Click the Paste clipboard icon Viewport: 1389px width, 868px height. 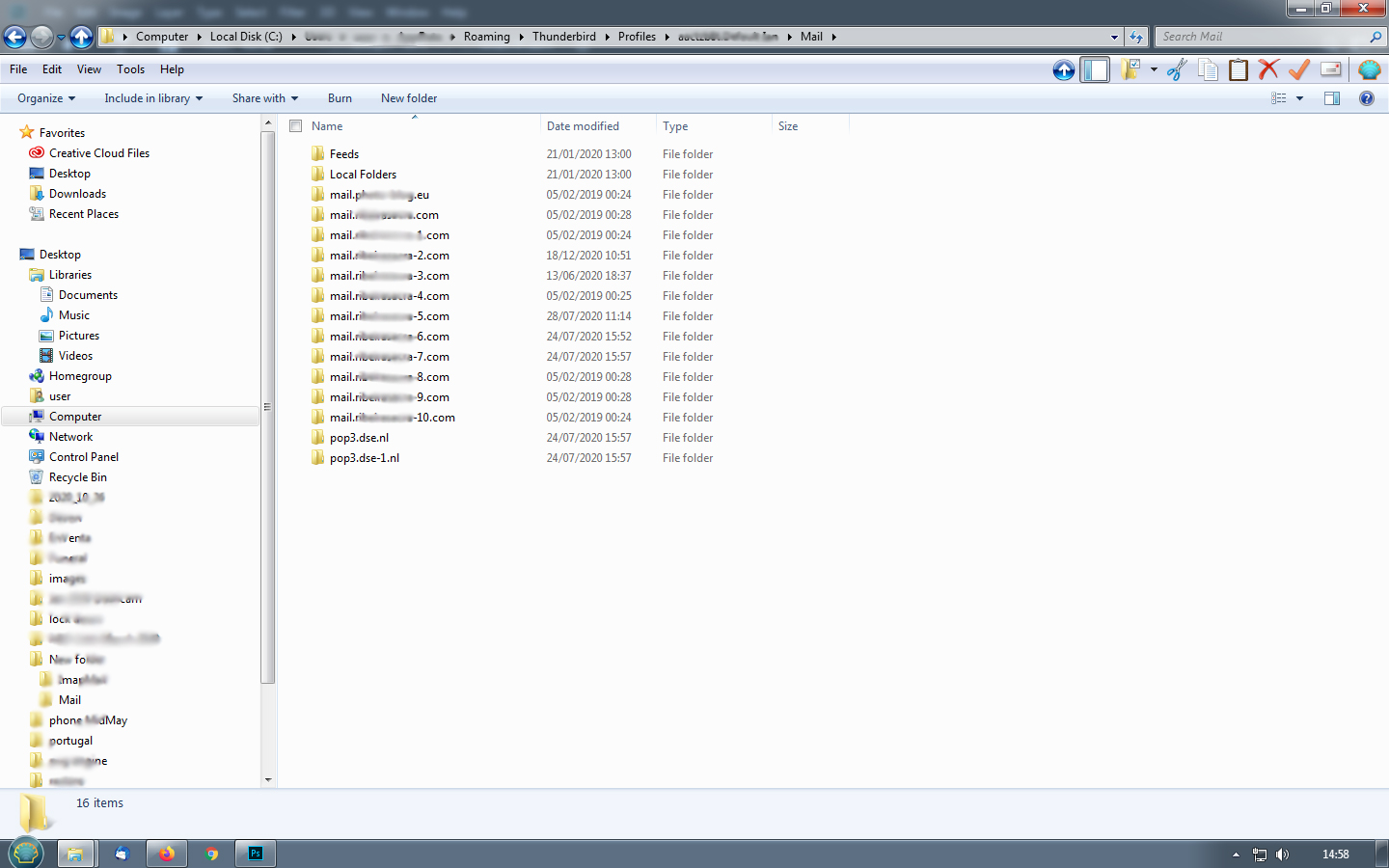click(x=1239, y=69)
